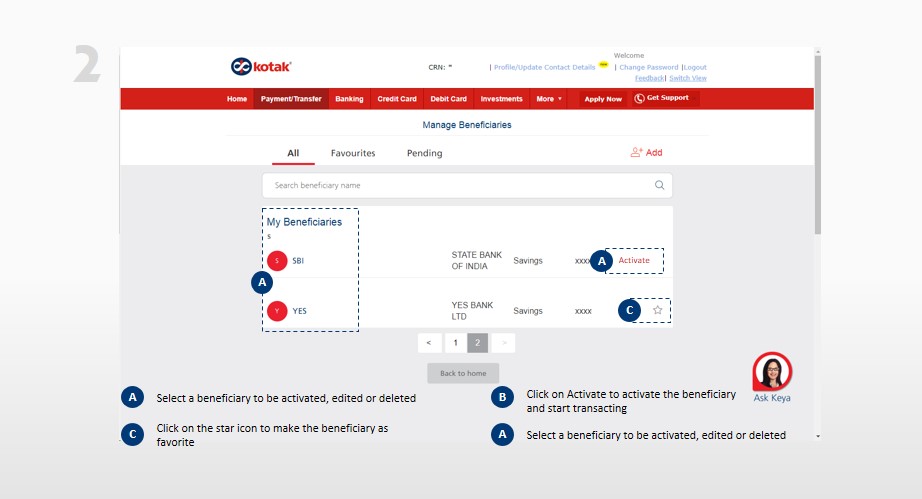Click the Apply Now button
The height and width of the screenshot is (499, 922).
coord(603,99)
